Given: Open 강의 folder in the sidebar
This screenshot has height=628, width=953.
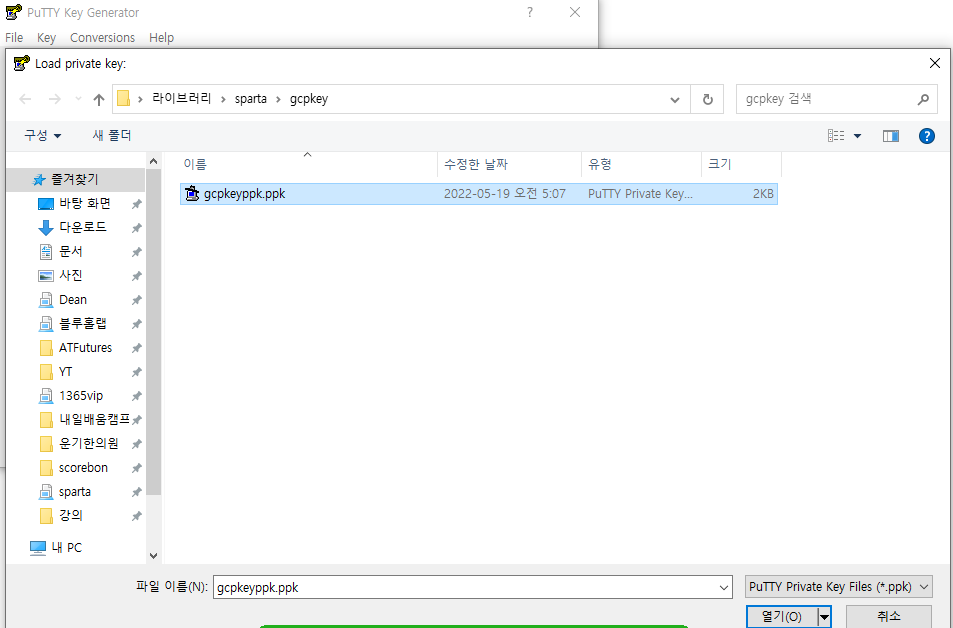Looking at the screenshot, I should (x=71, y=516).
